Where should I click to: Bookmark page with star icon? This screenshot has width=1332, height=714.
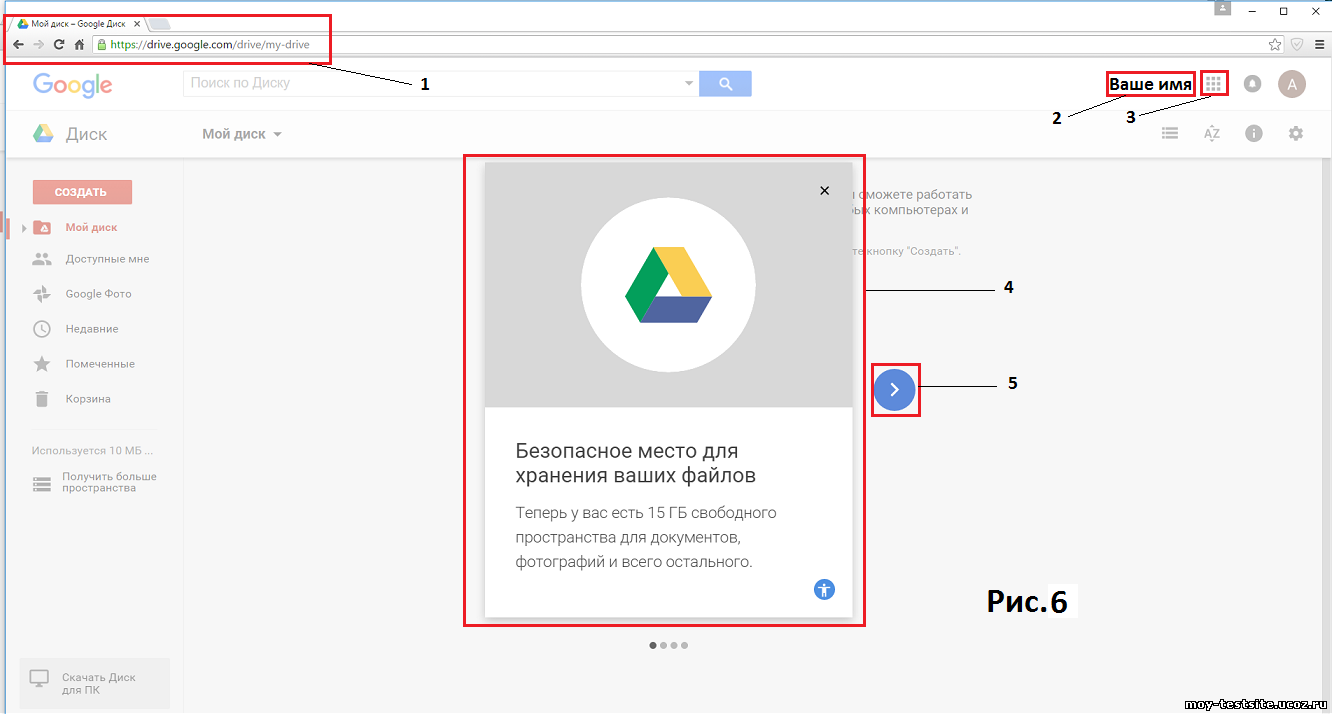(1275, 44)
